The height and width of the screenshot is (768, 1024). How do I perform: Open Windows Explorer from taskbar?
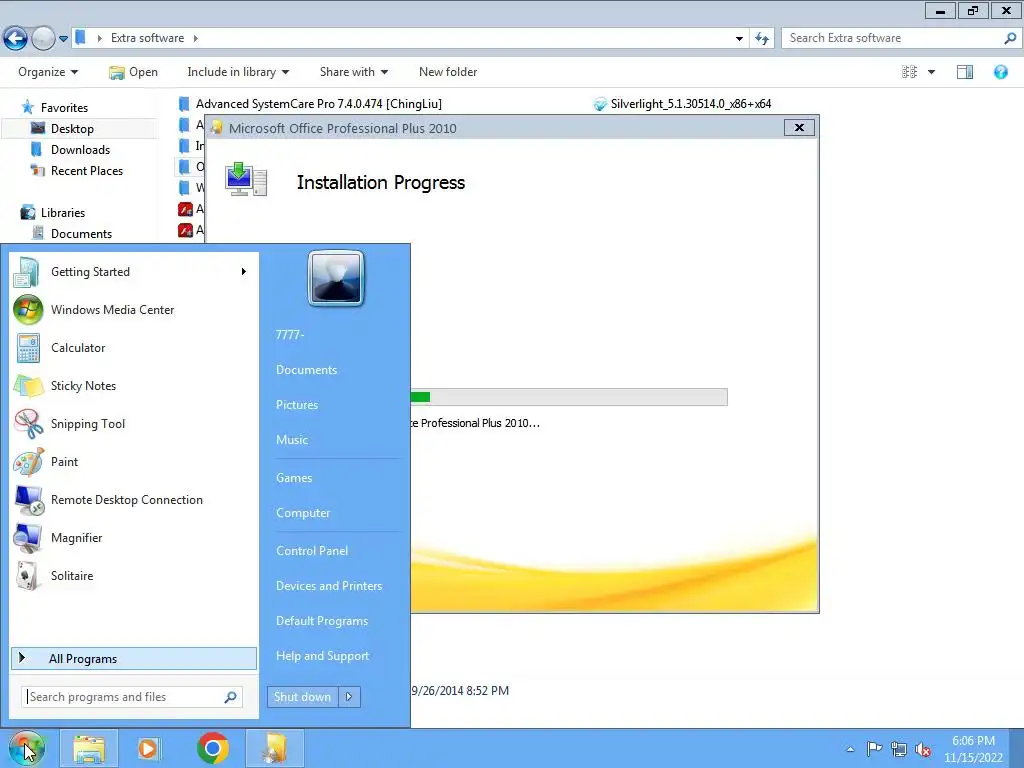click(x=89, y=748)
